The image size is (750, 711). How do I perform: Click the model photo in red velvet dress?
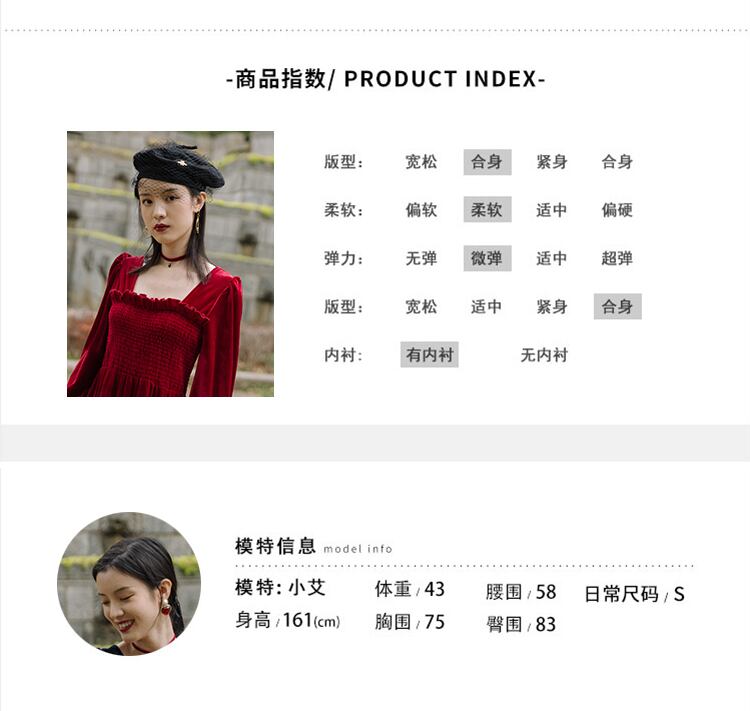tap(170, 264)
